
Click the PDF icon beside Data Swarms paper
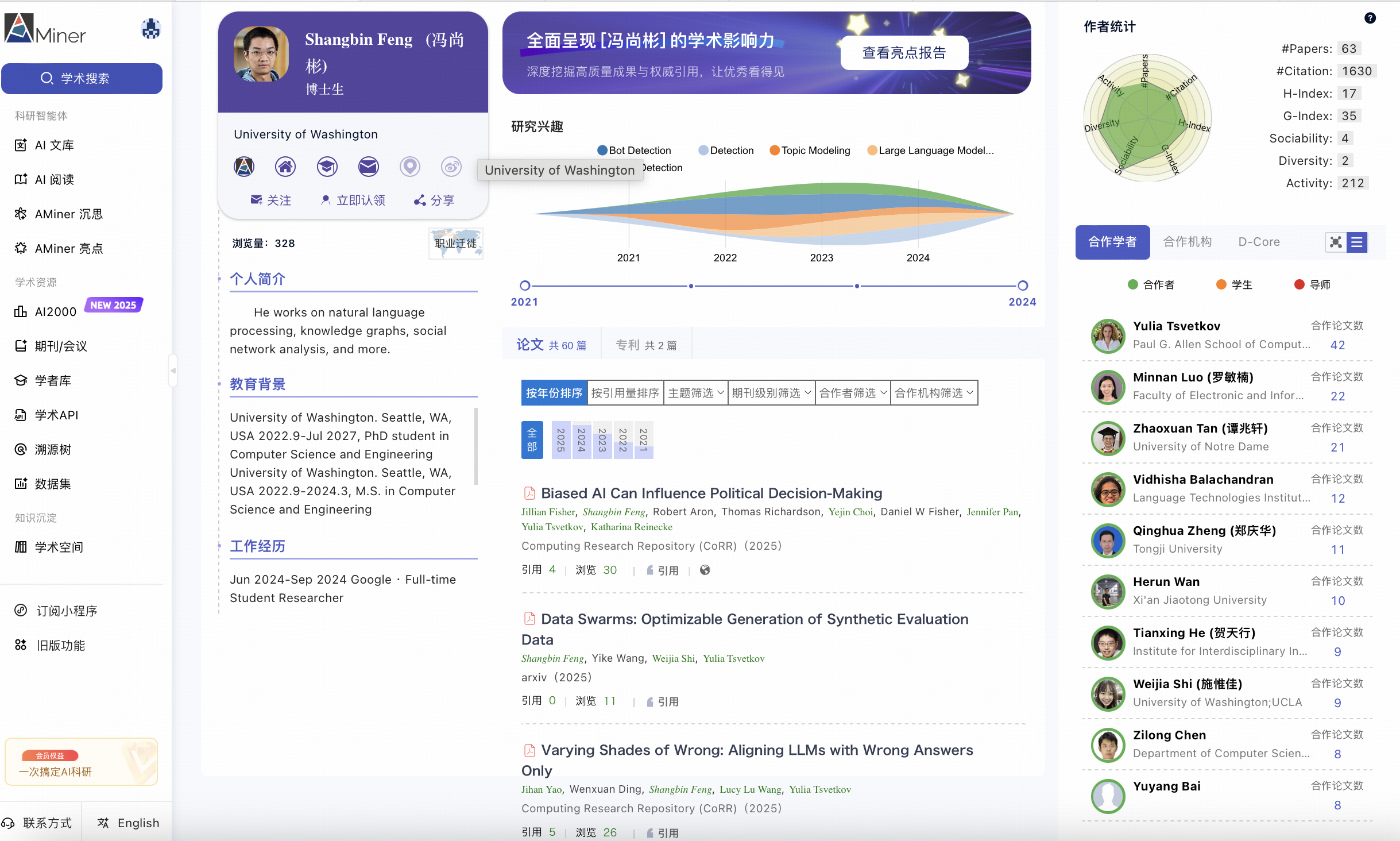pos(529,619)
